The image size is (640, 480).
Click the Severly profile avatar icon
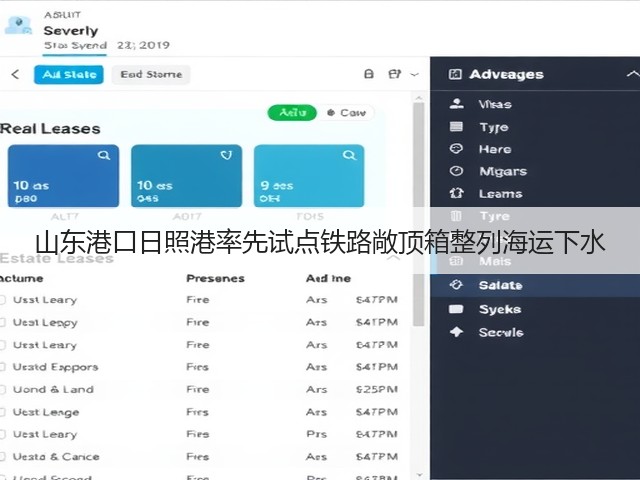(18, 25)
